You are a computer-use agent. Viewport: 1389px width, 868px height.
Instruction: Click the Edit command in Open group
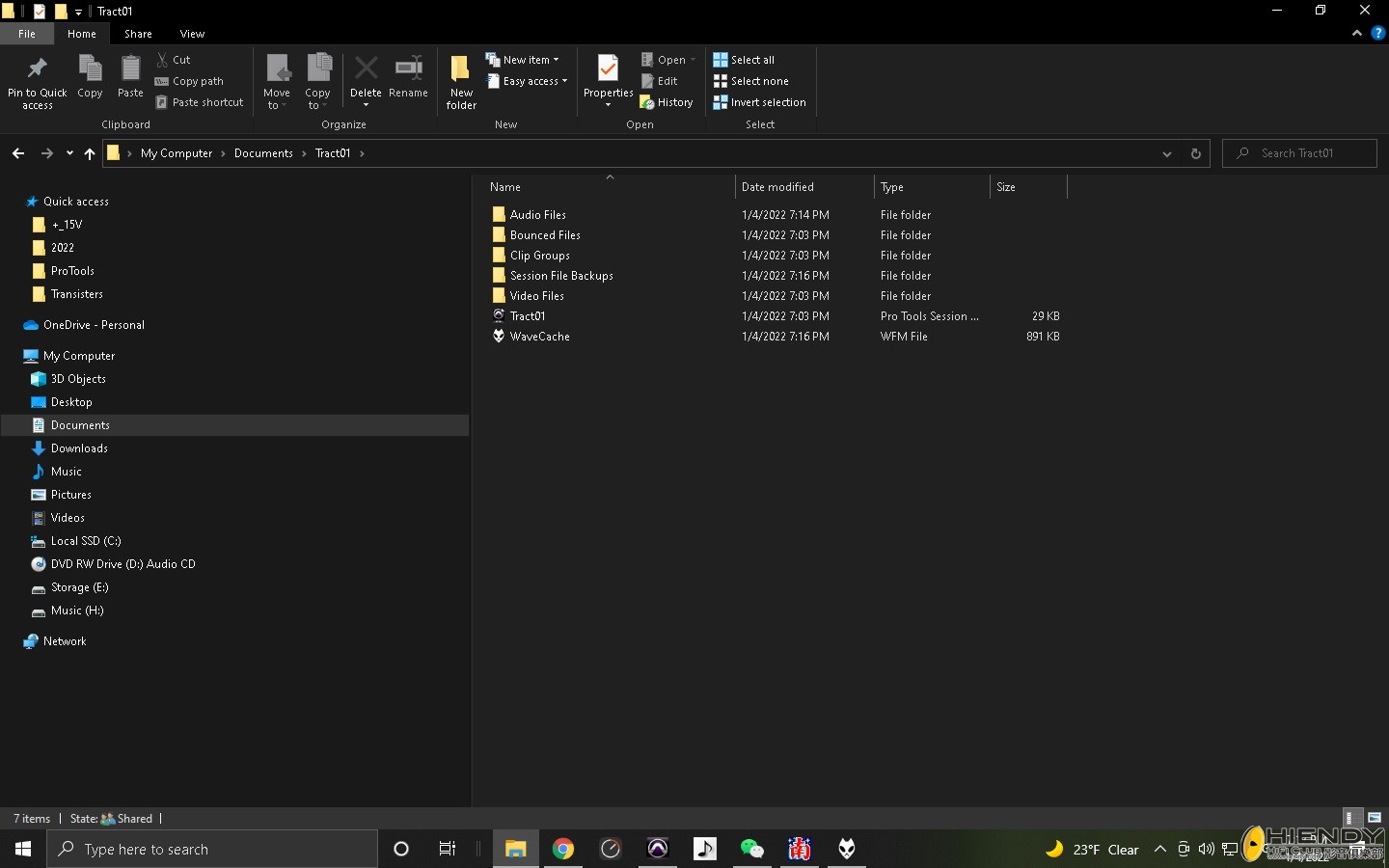tap(660, 81)
